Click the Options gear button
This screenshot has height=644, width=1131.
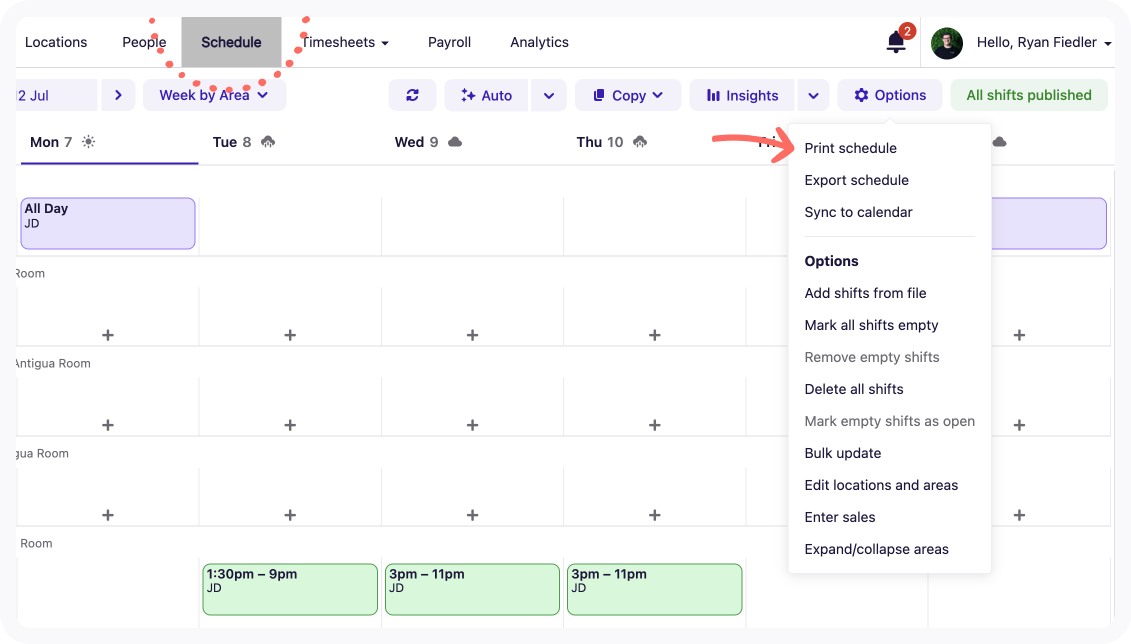tap(889, 95)
